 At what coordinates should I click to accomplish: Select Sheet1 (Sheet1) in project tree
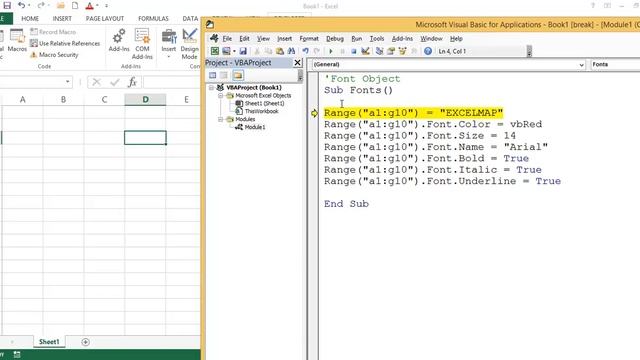(x=264, y=103)
